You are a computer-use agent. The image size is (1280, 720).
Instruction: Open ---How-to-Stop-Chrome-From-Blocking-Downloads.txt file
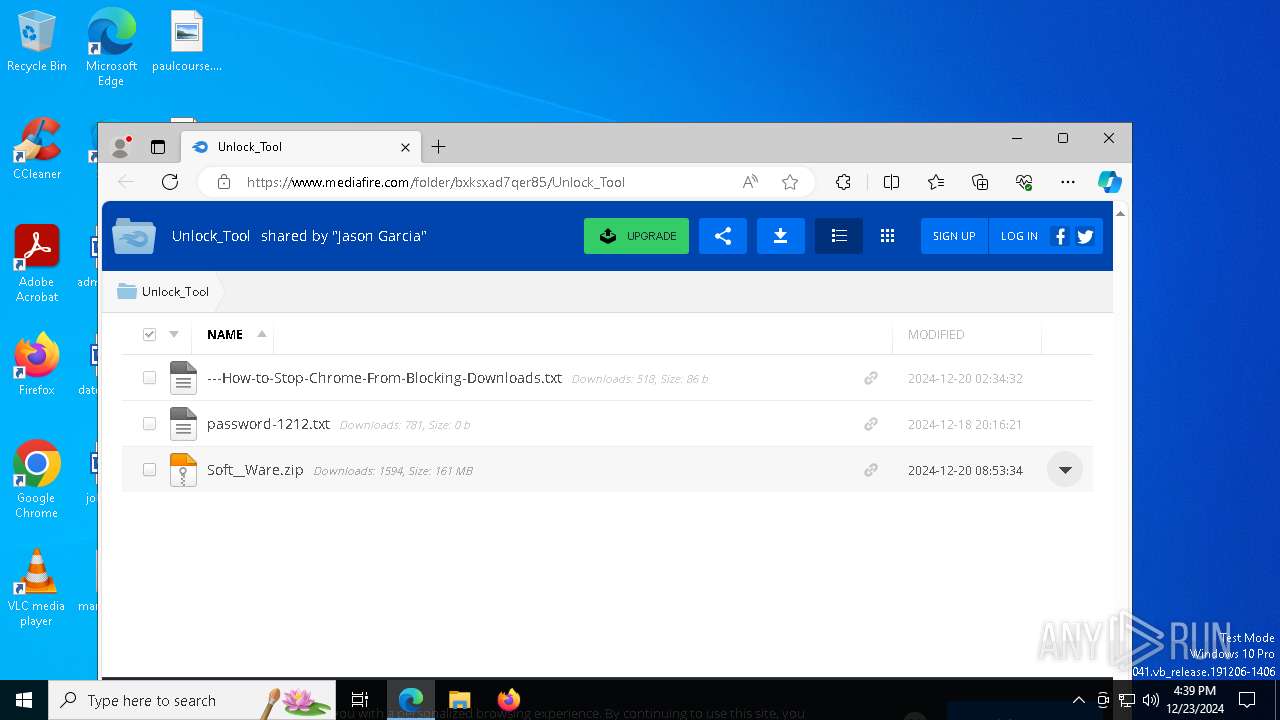pyautogui.click(x=384, y=378)
